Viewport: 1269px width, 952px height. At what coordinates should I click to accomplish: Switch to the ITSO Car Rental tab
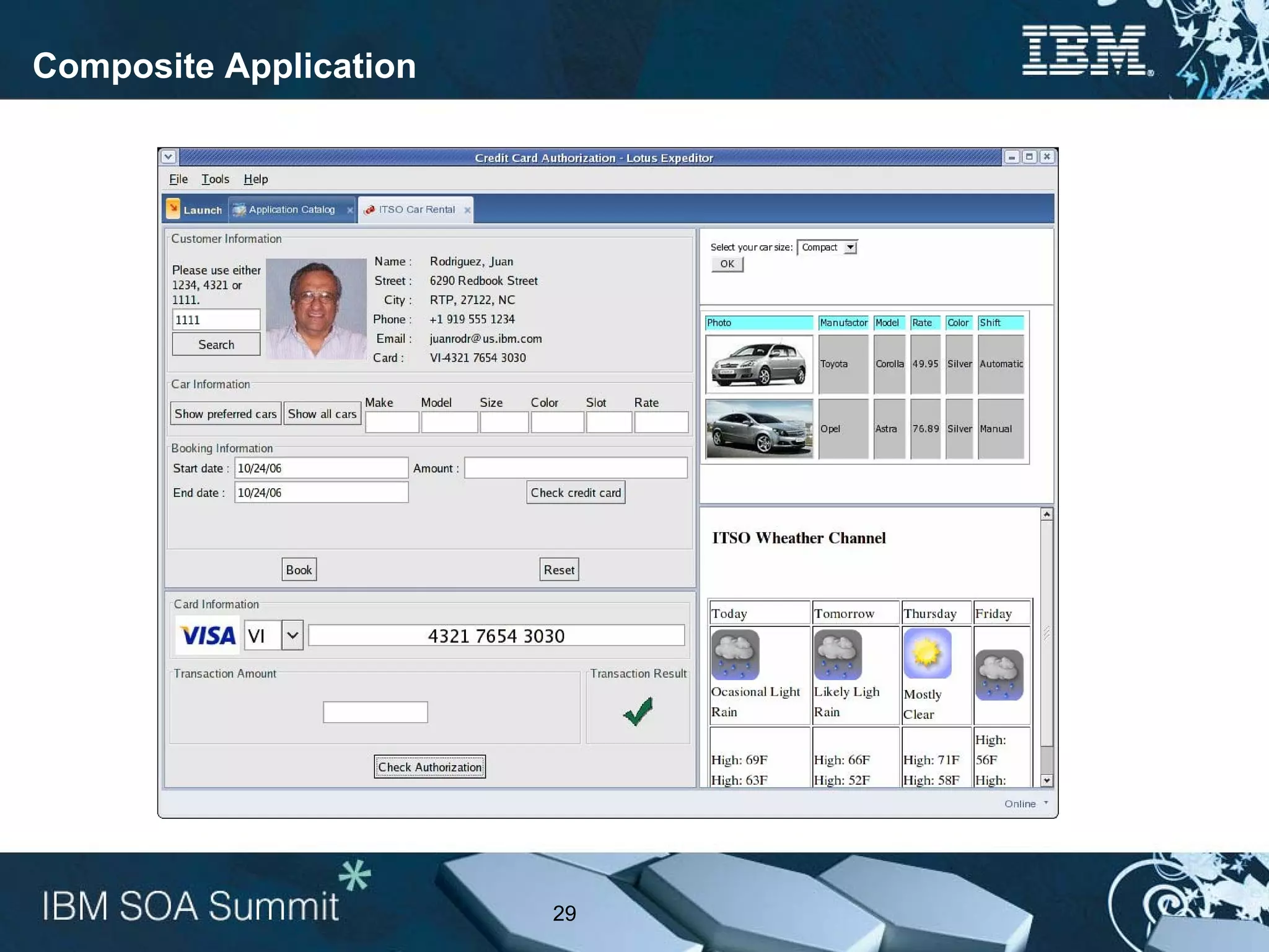(x=416, y=210)
